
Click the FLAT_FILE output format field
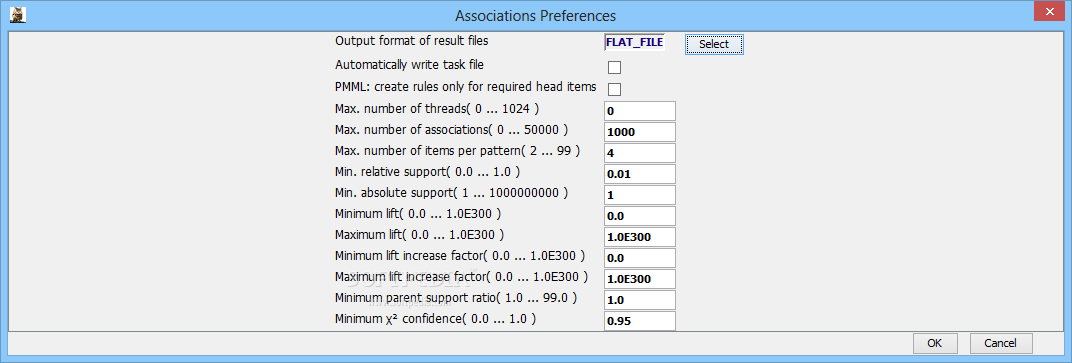tap(634, 42)
